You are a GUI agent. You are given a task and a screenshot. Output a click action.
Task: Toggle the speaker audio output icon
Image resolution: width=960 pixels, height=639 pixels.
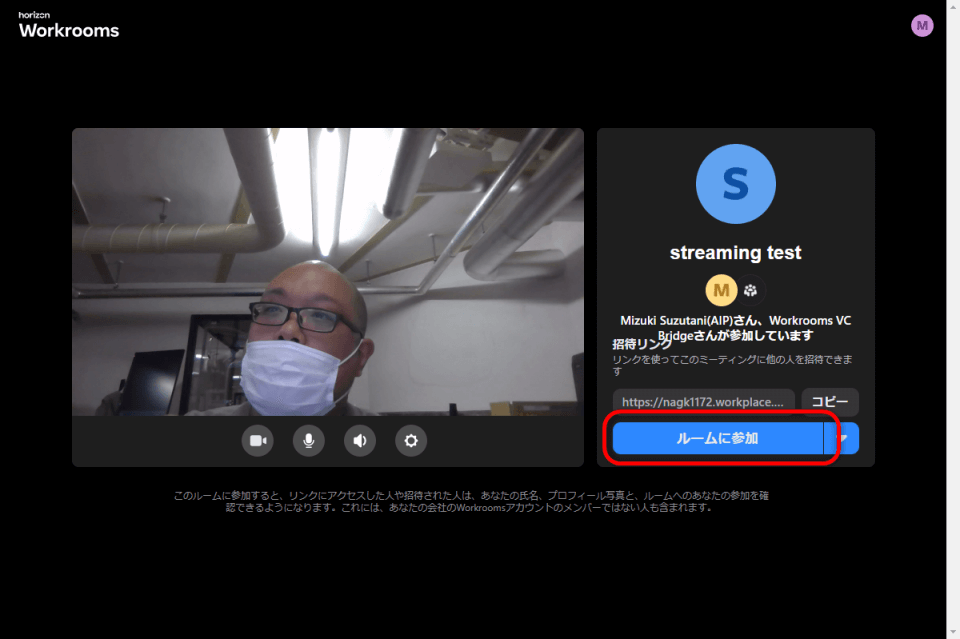point(359,440)
